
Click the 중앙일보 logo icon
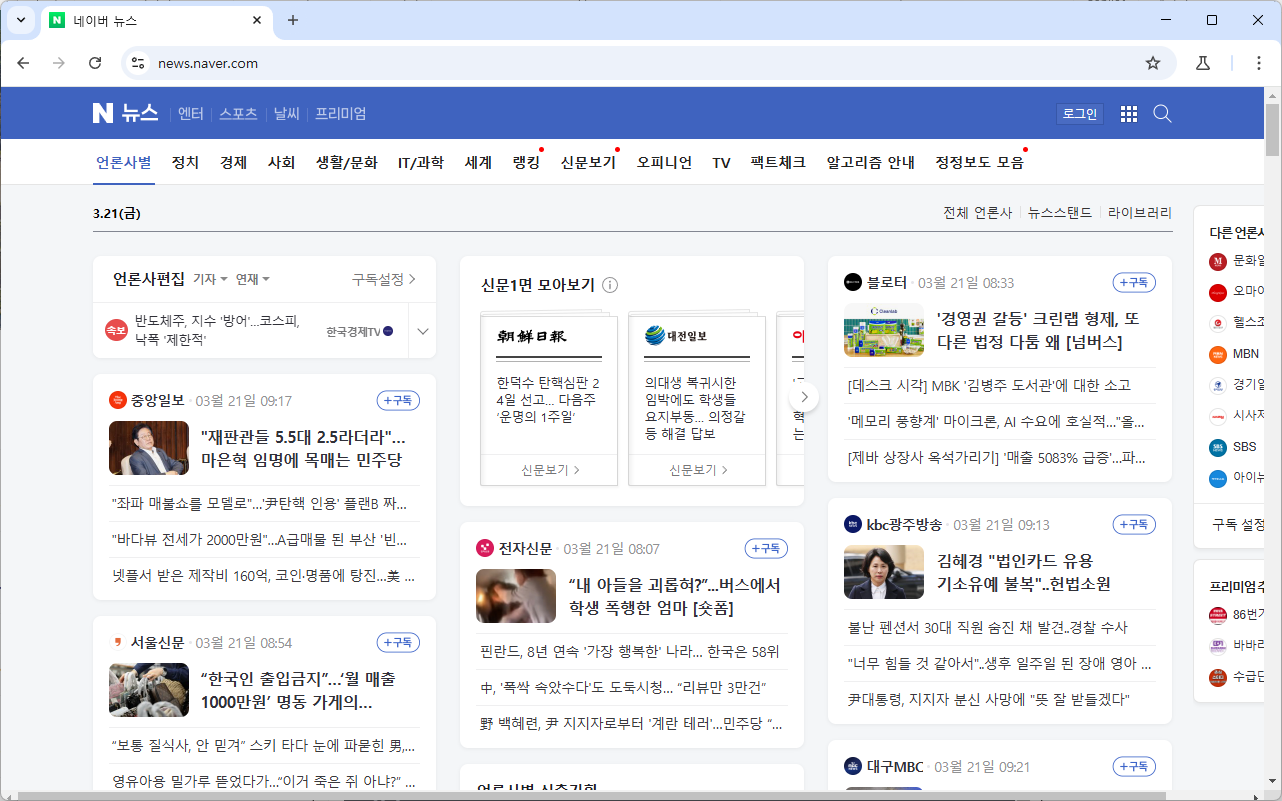pyautogui.click(x=118, y=400)
